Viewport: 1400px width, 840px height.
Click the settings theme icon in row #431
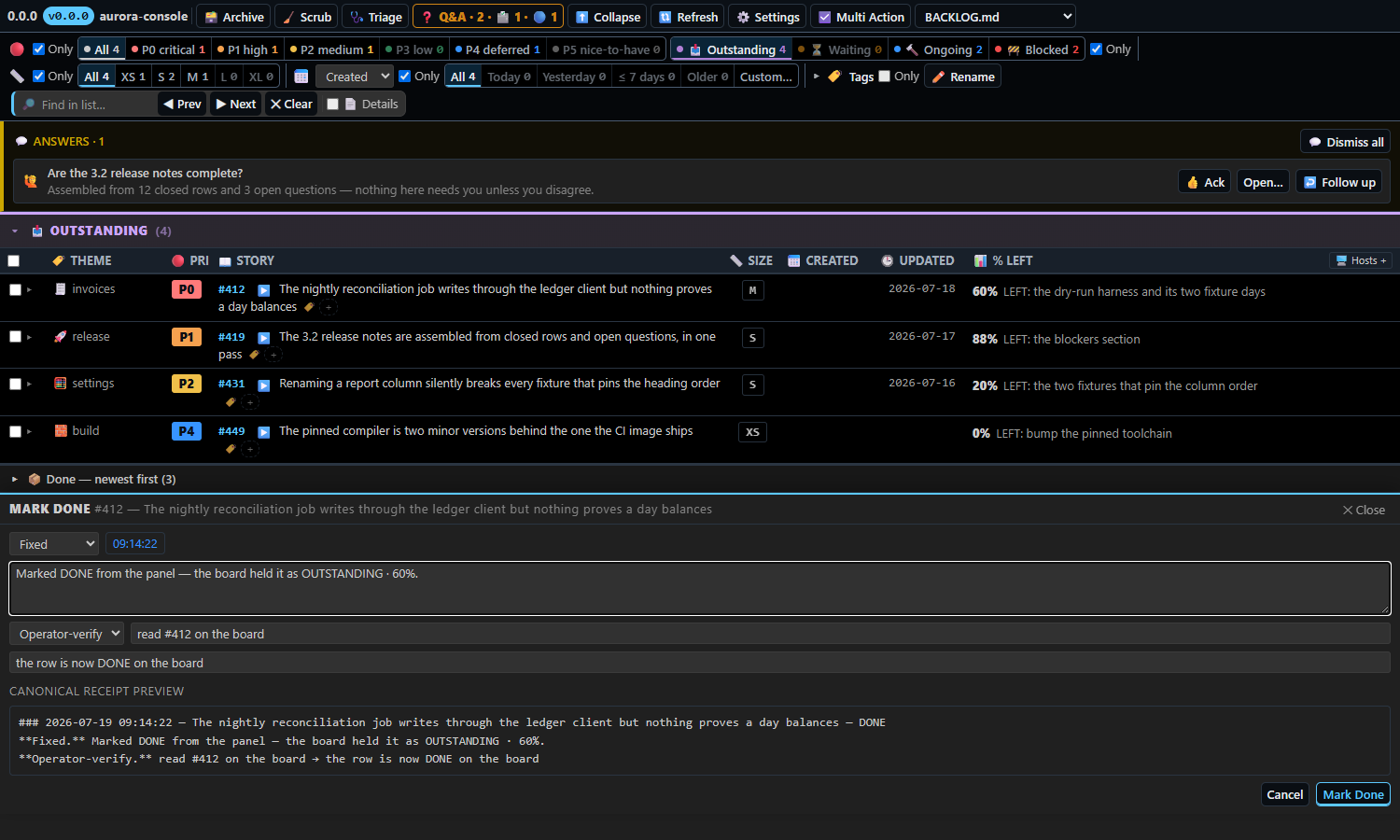coord(61,384)
